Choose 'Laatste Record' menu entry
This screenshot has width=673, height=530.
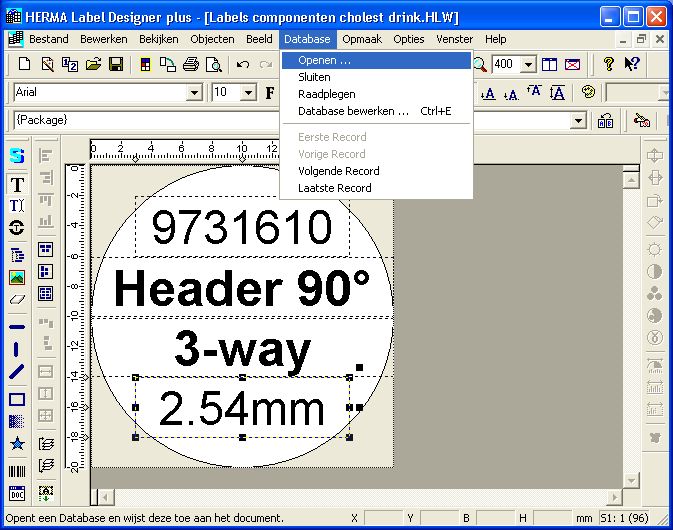coord(334,188)
